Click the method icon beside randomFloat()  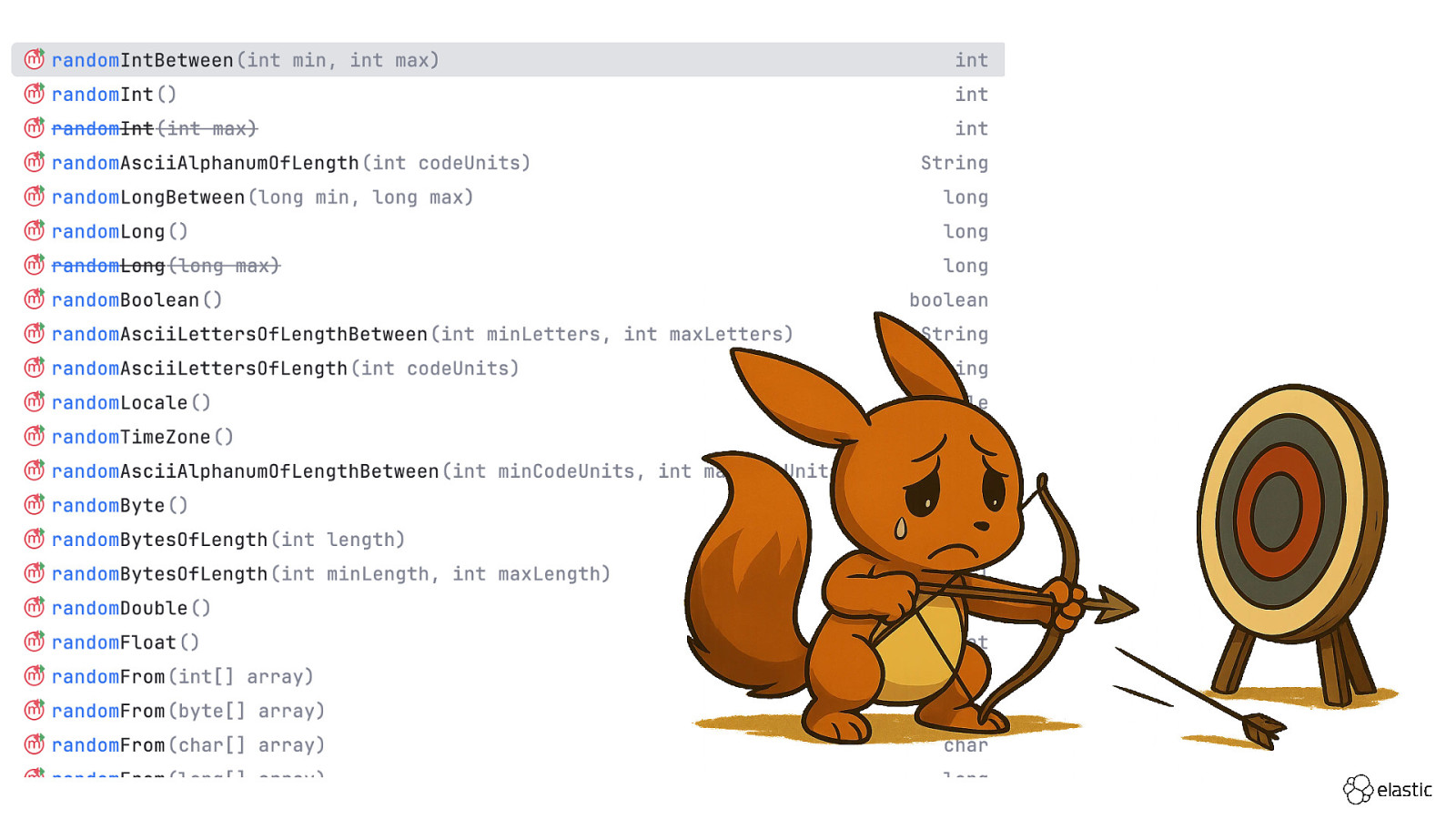(x=35, y=642)
